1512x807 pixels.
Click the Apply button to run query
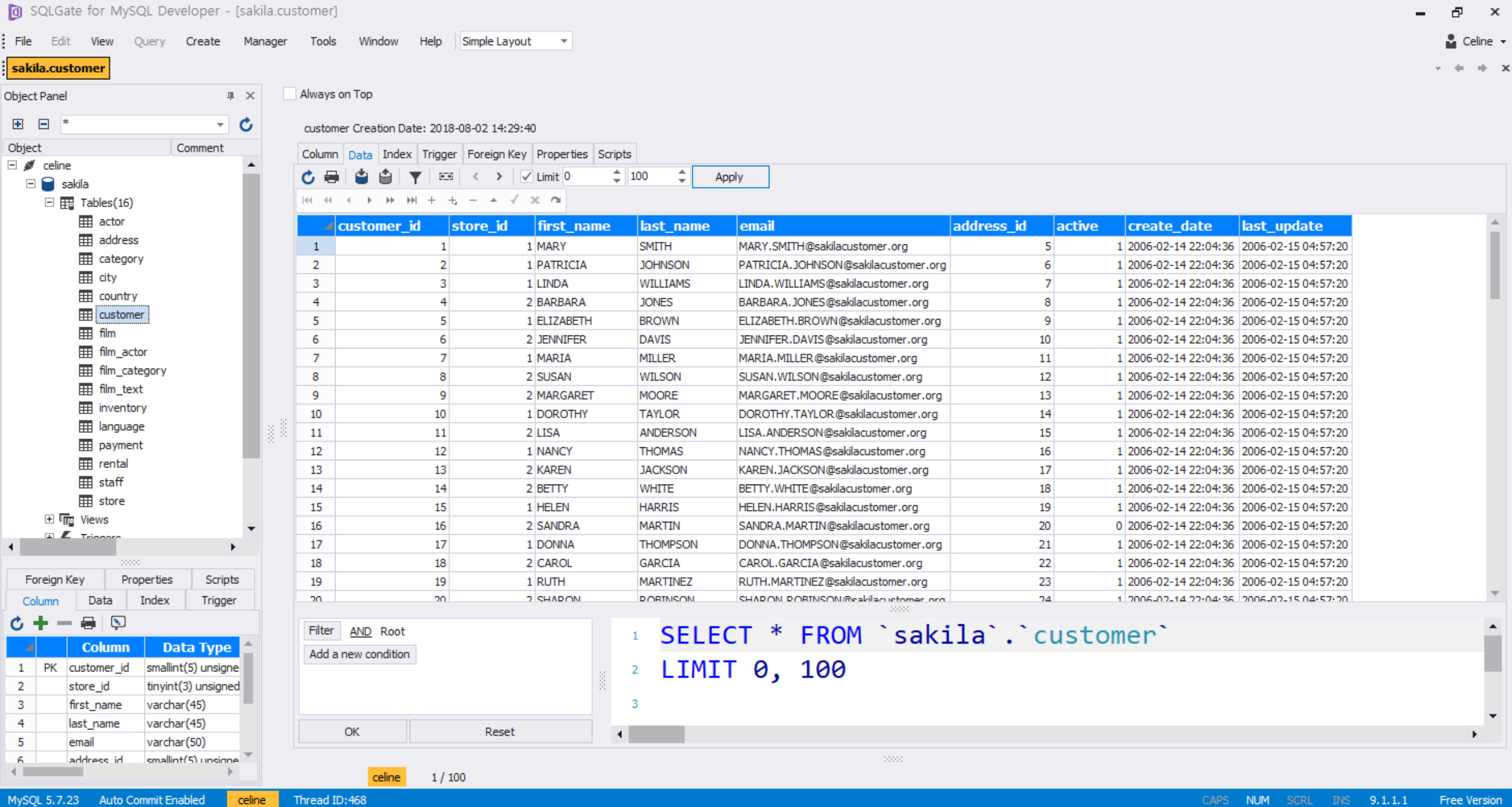coord(730,176)
